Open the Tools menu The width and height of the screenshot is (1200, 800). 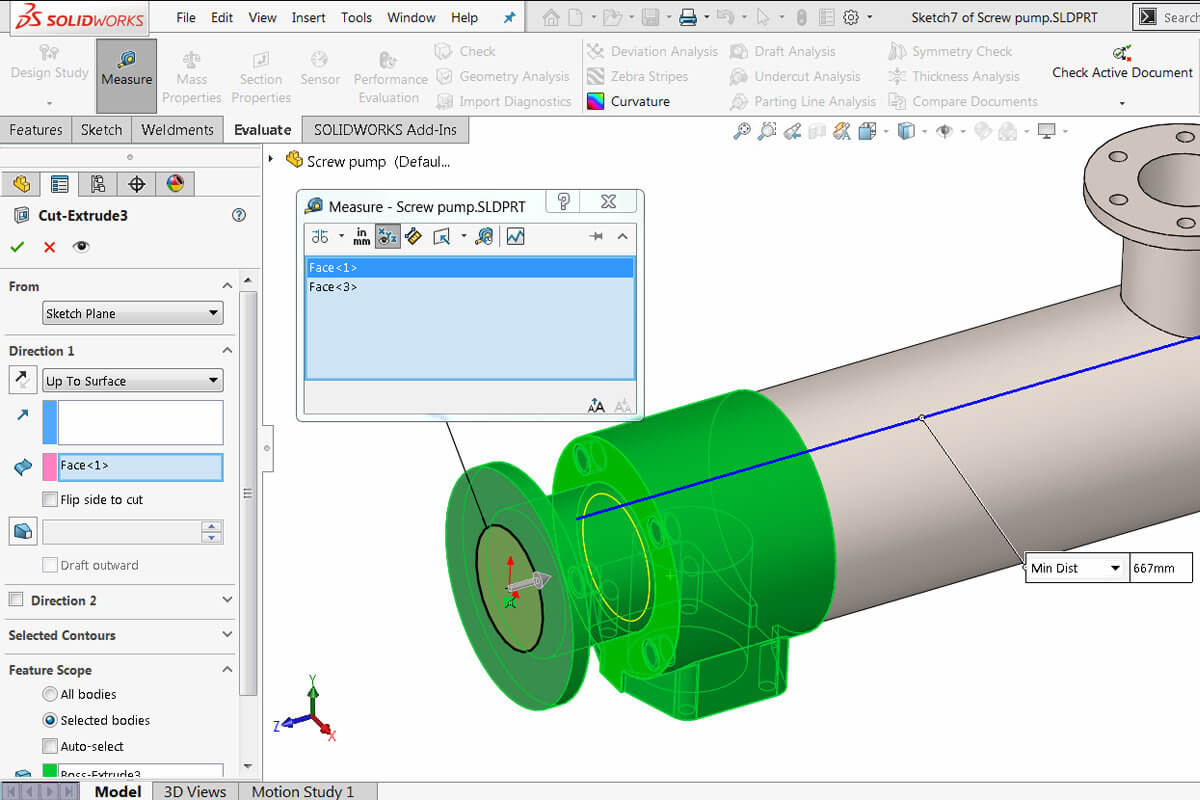(x=356, y=17)
